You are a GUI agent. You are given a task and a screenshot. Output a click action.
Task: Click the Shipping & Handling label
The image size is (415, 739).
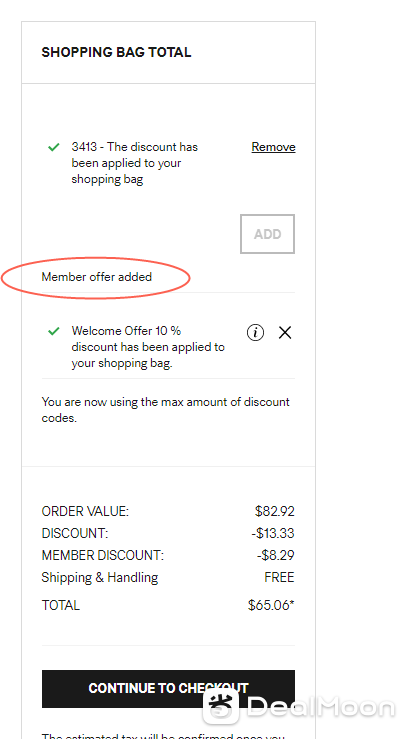(100, 577)
